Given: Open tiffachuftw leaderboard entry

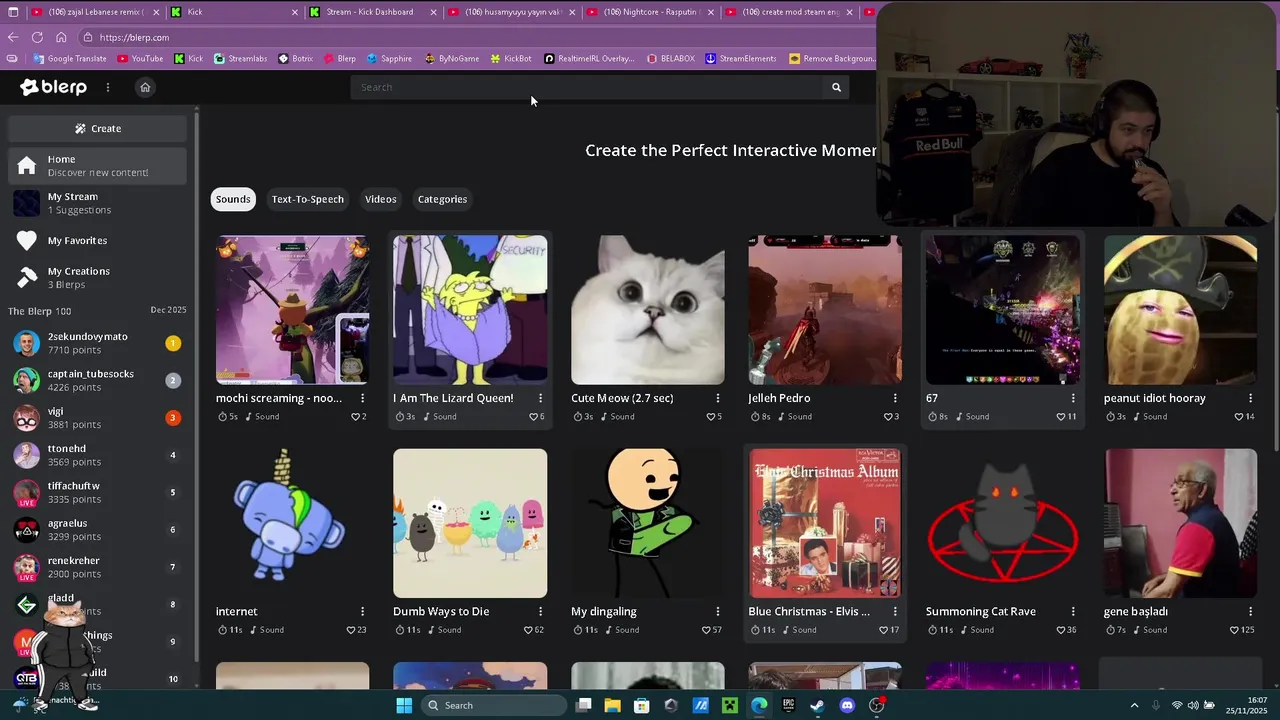Looking at the screenshot, I should [x=98, y=492].
